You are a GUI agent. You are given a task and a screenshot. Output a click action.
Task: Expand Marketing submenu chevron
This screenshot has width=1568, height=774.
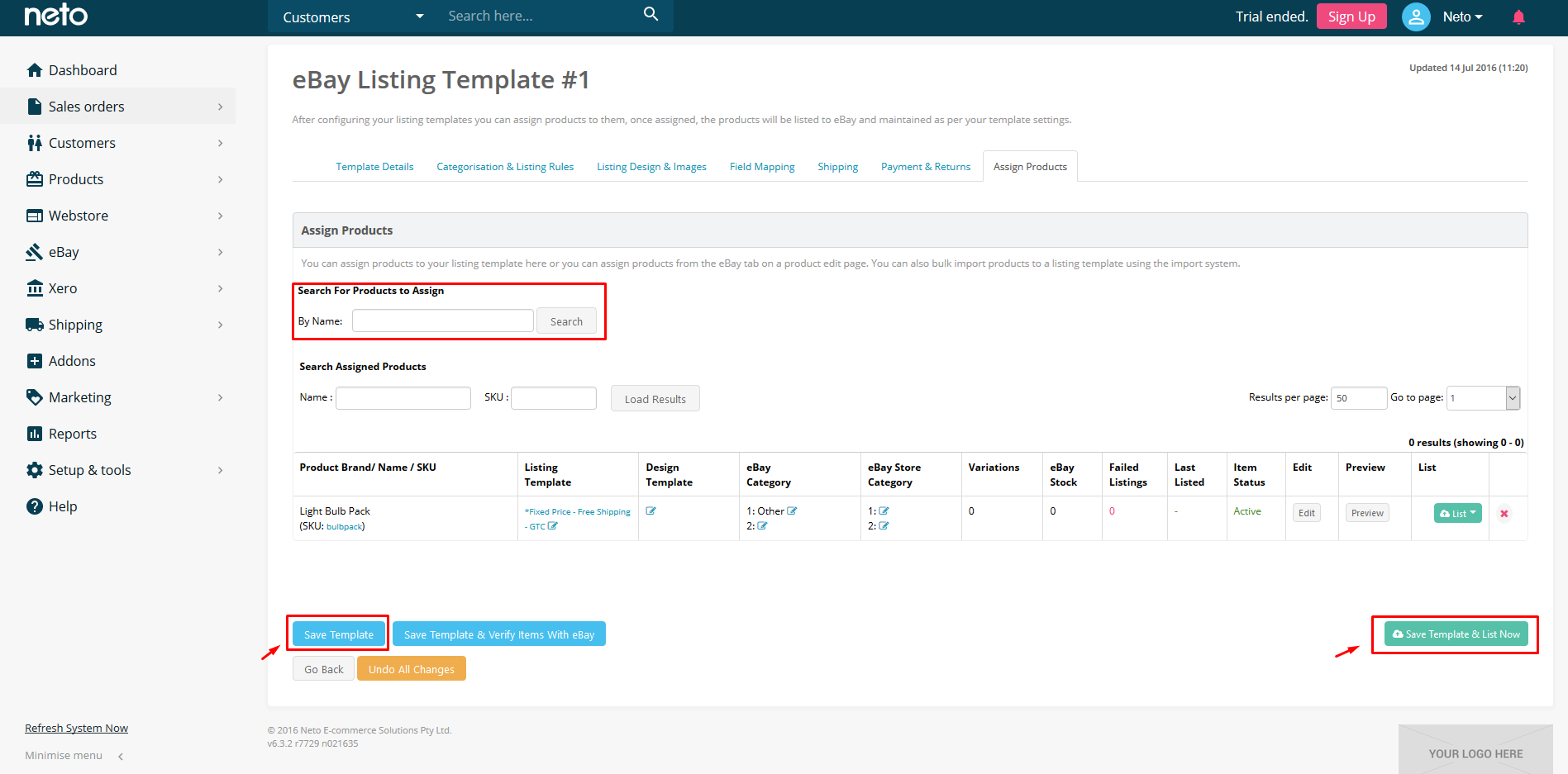(220, 397)
